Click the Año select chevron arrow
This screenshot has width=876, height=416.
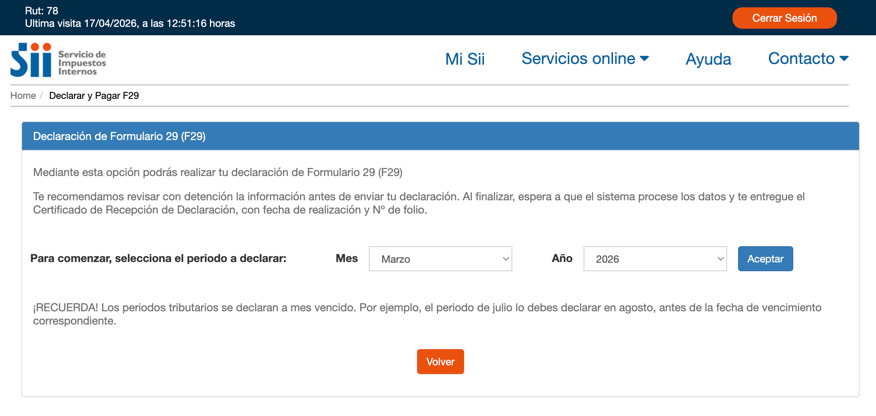tap(719, 259)
